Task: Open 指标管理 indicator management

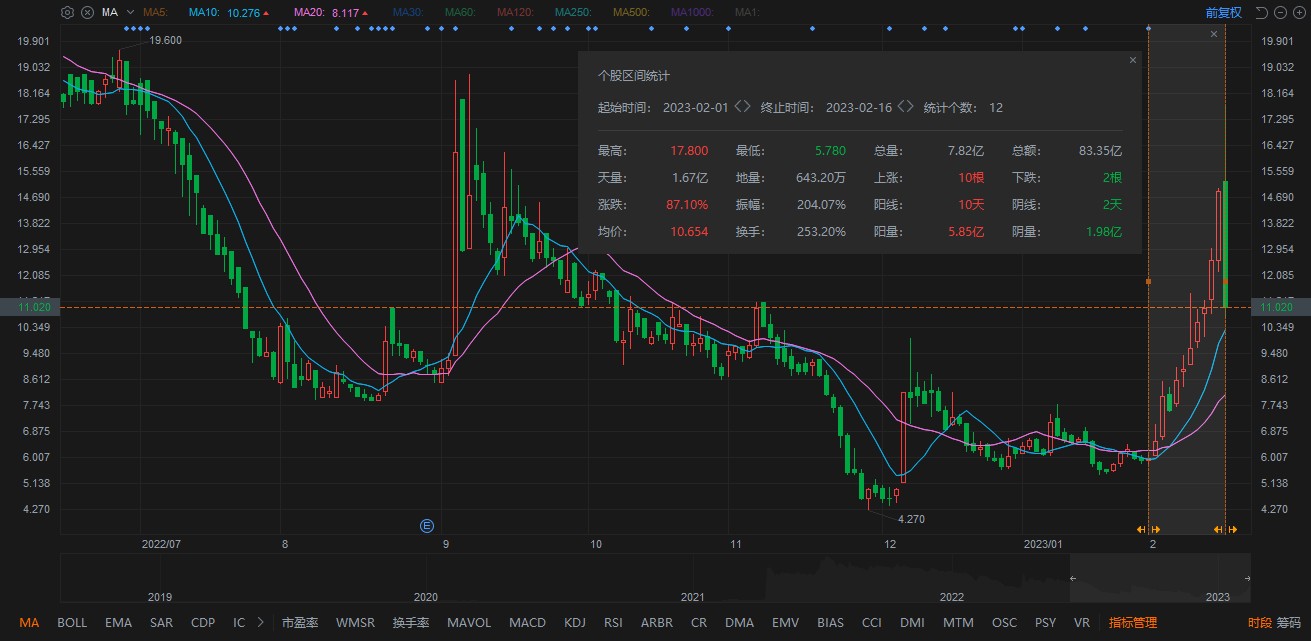Action: [1133, 622]
